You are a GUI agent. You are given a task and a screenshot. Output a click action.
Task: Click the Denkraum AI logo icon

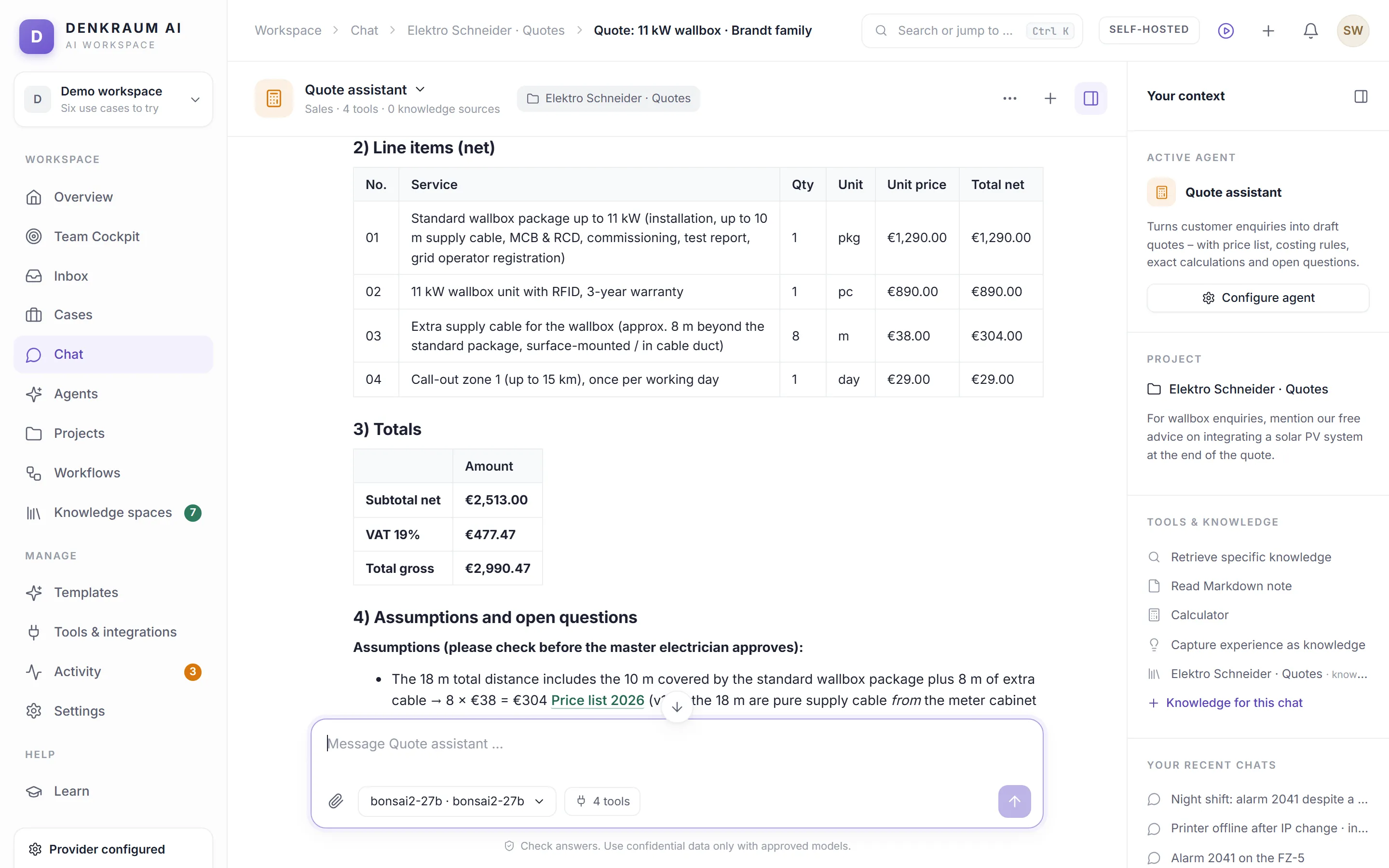point(36,36)
